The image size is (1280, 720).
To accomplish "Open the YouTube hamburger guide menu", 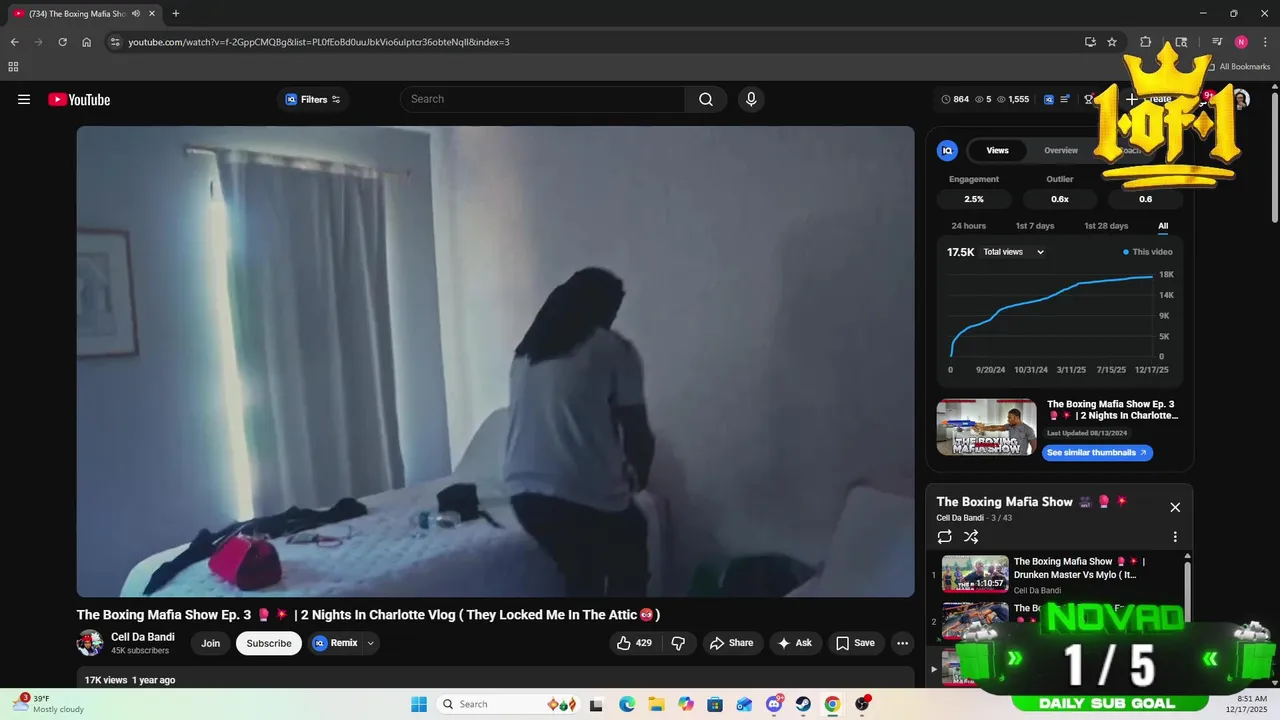I will tap(24, 99).
